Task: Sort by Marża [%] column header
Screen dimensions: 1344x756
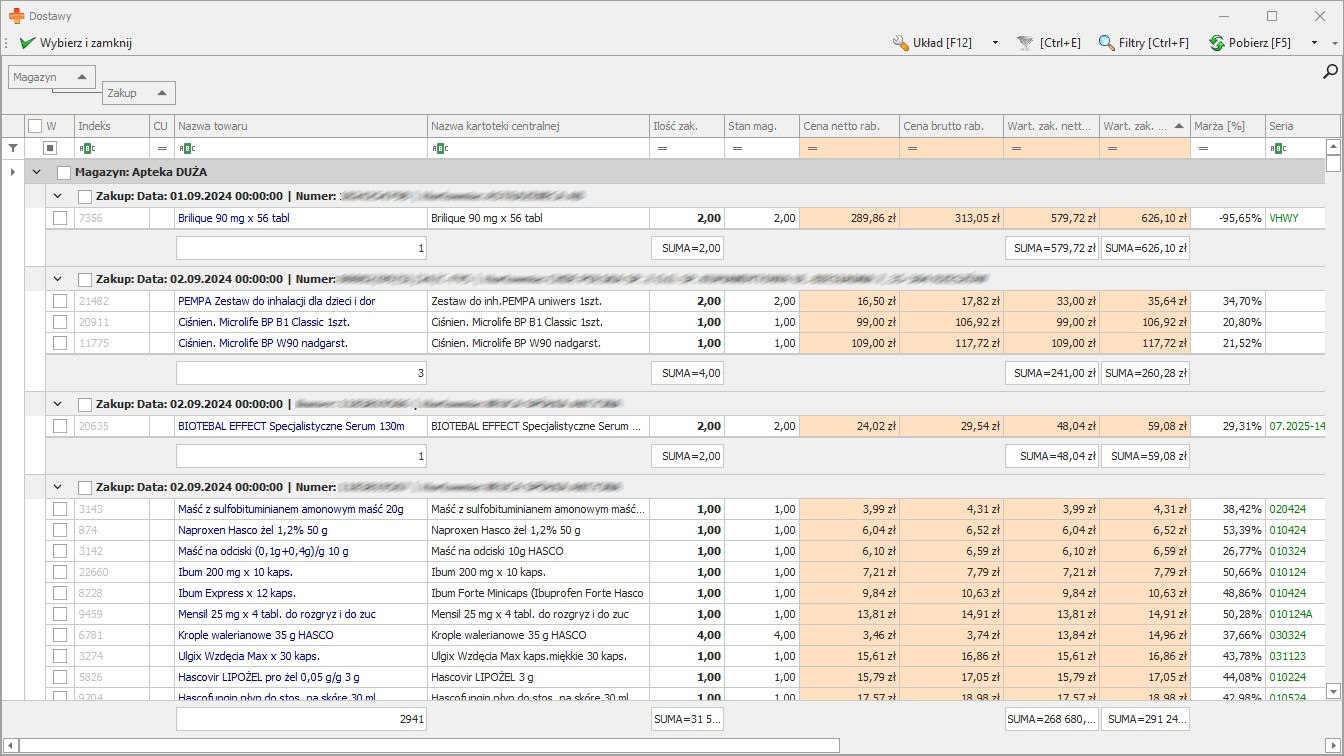Action: (1226, 126)
